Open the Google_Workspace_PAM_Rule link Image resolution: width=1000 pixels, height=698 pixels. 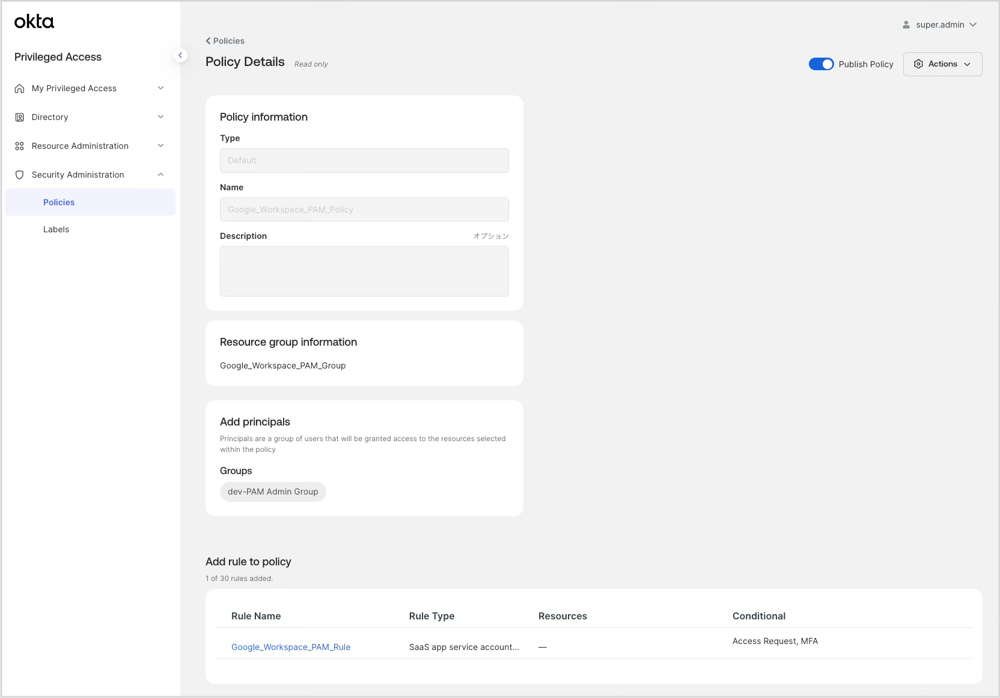pyautogui.click(x=290, y=647)
